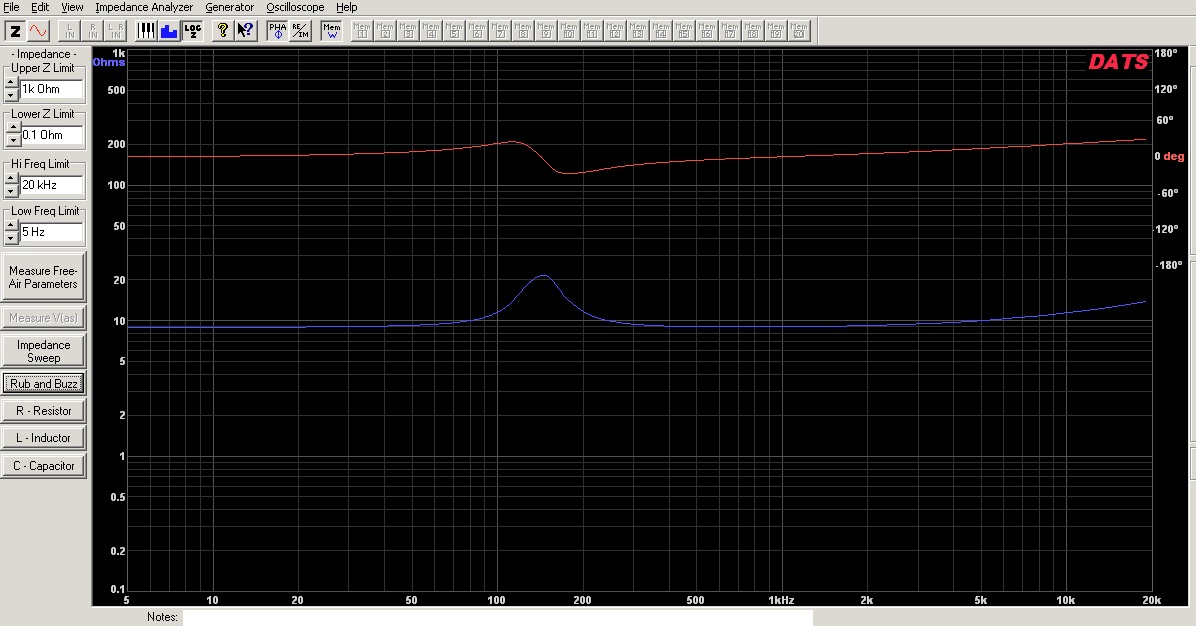This screenshot has height=626, width=1196.
Task: Click the R IN input toolbar icon
Action: click(92, 31)
